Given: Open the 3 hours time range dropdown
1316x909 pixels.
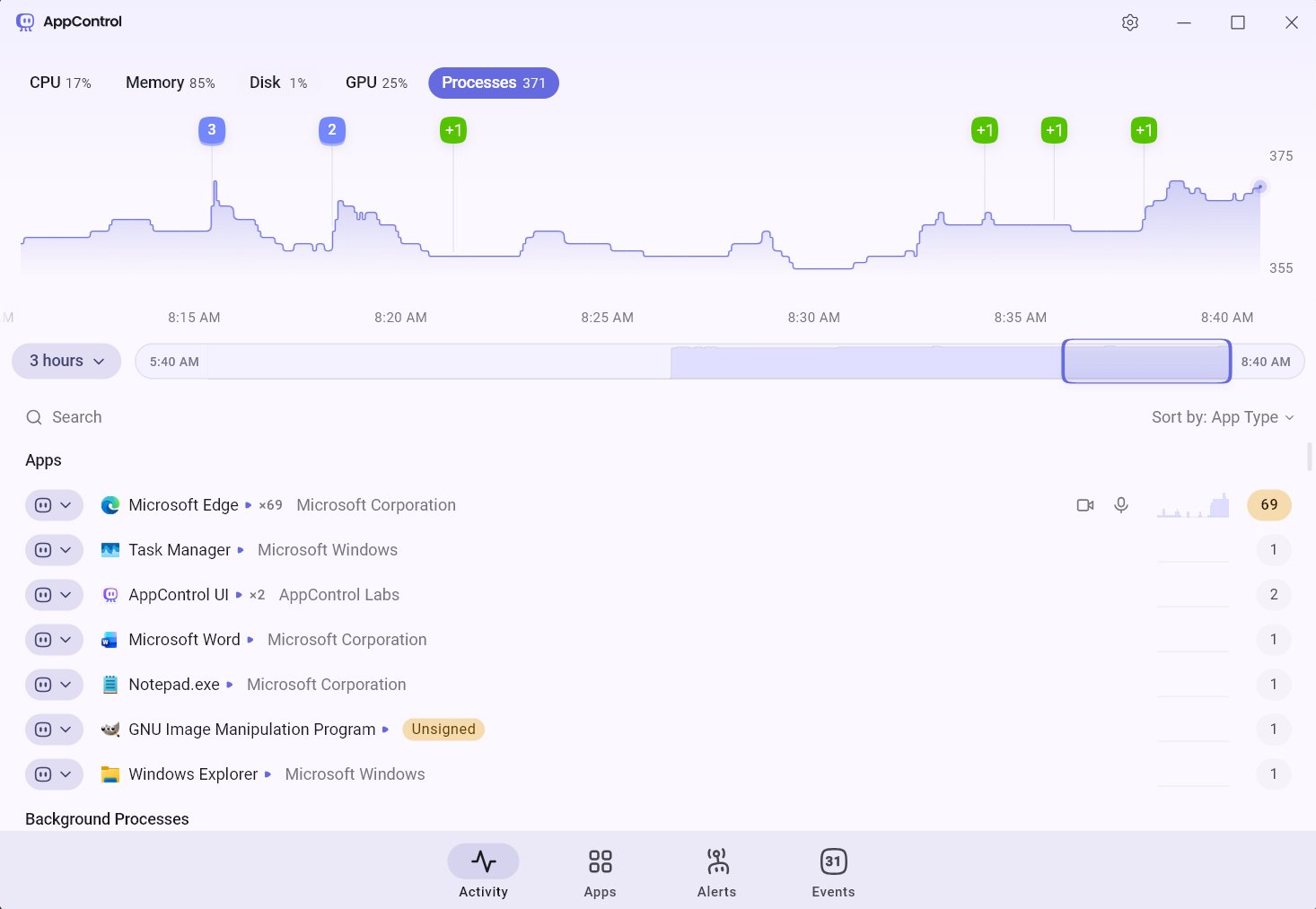Looking at the screenshot, I should 66,361.
